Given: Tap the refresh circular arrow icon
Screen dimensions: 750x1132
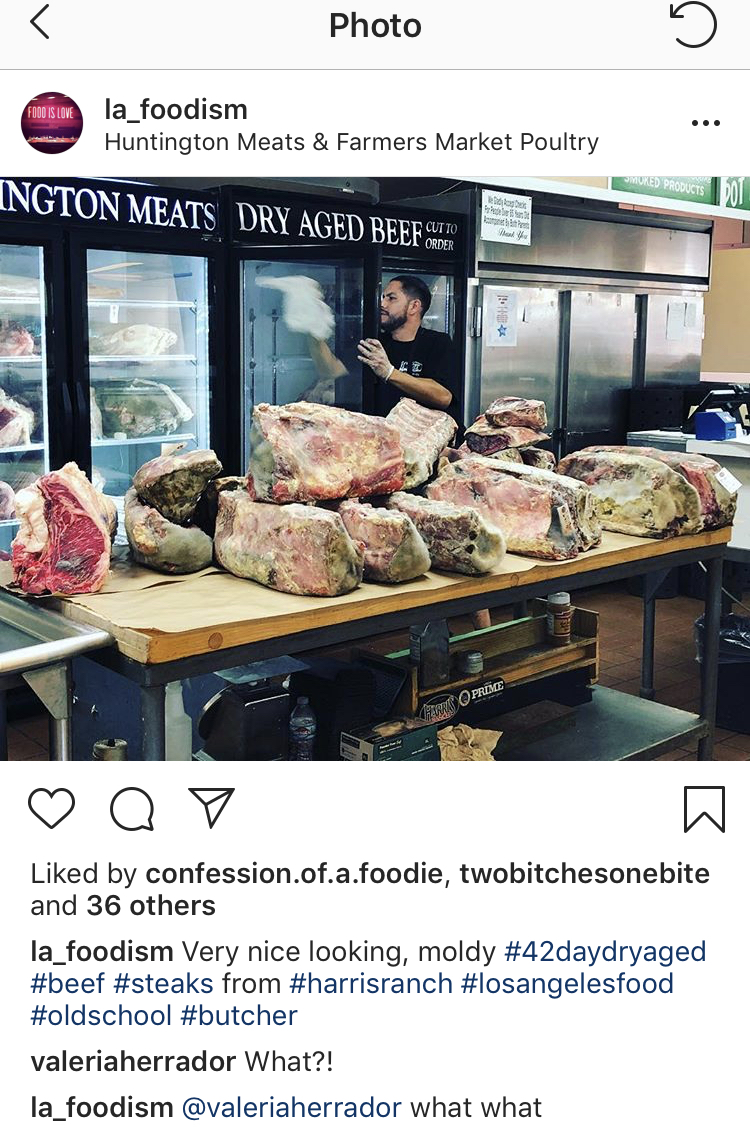Looking at the screenshot, I should (x=692, y=25).
